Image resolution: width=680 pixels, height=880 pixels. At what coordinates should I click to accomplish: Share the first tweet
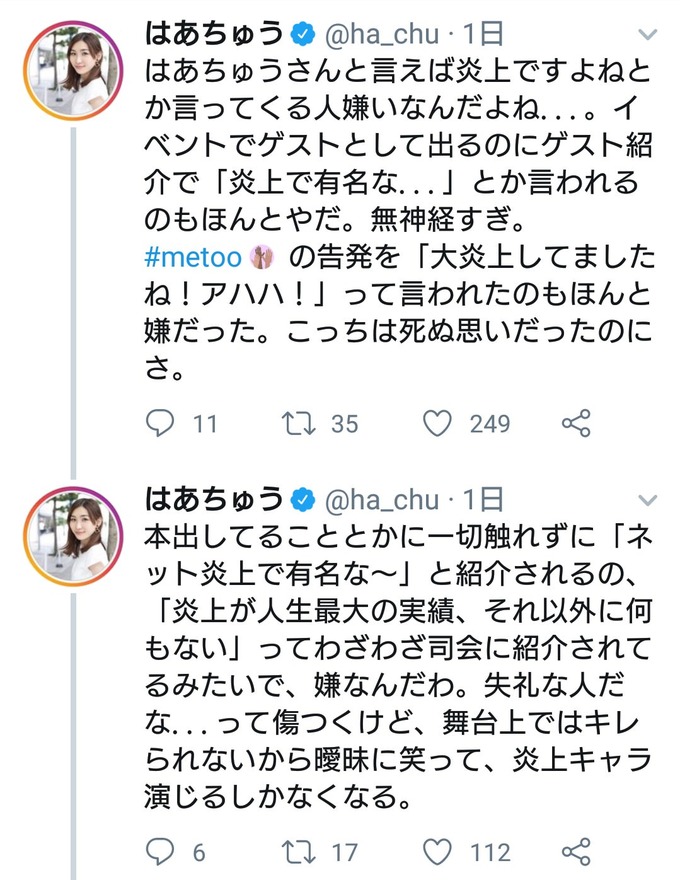tap(576, 424)
